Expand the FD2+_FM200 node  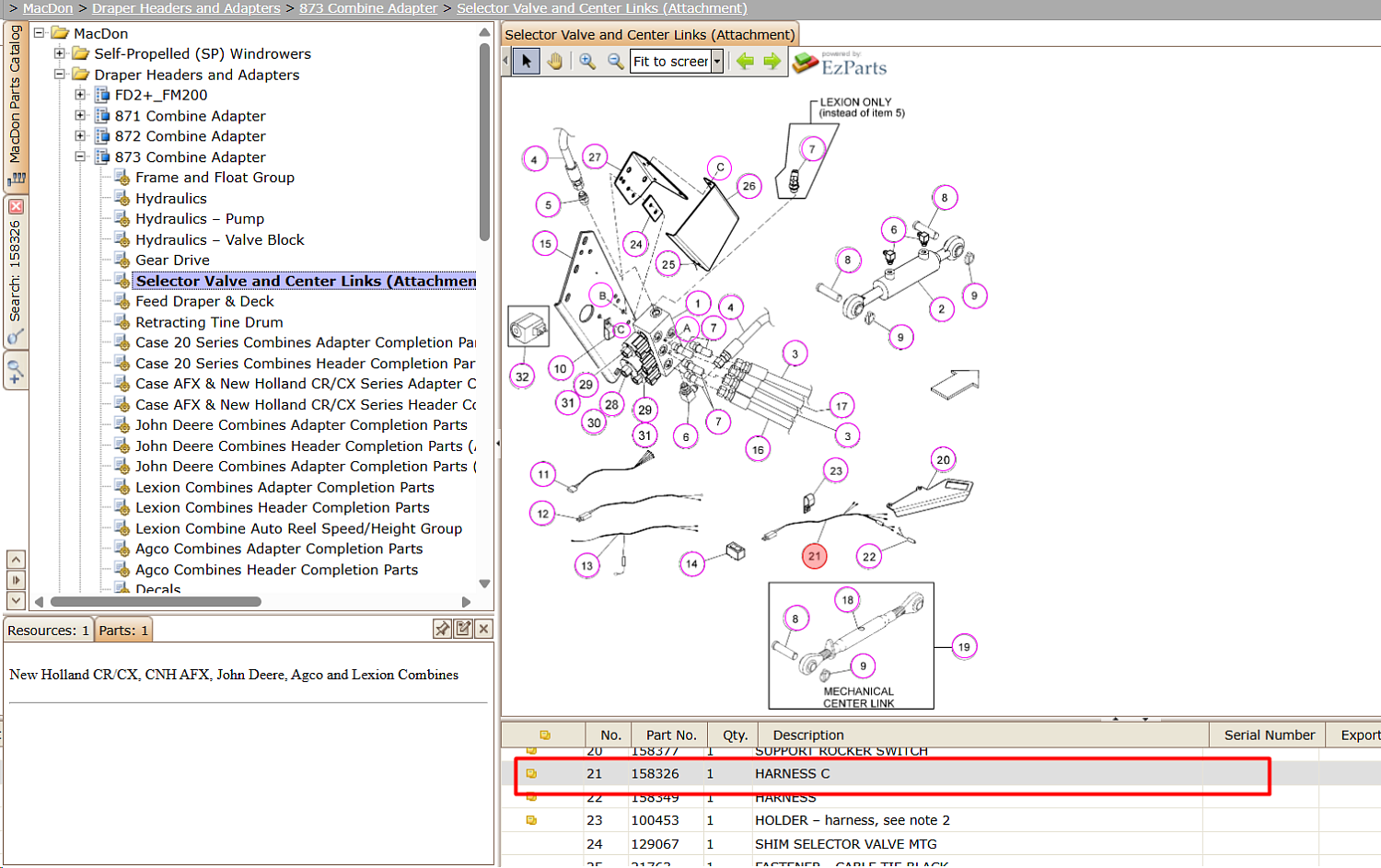click(80, 95)
